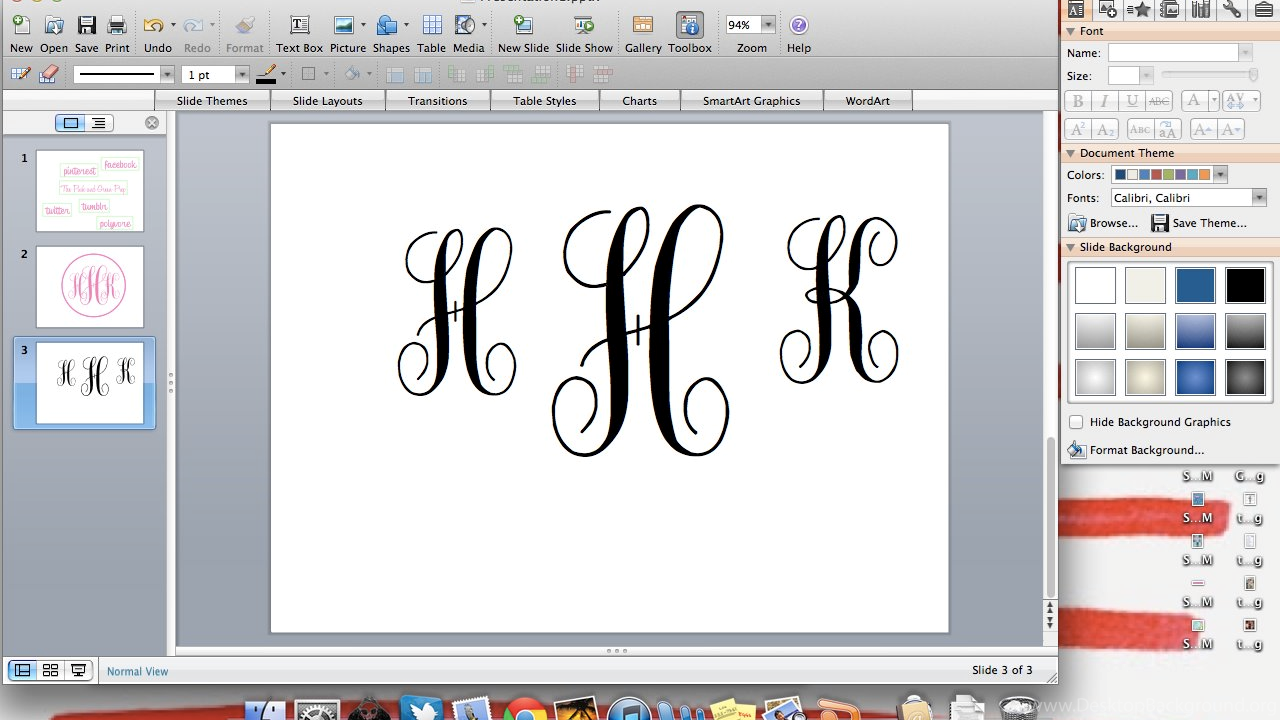The width and height of the screenshot is (1280, 720).
Task: Click the Toolbox toolbar icon
Action: [689, 26]
